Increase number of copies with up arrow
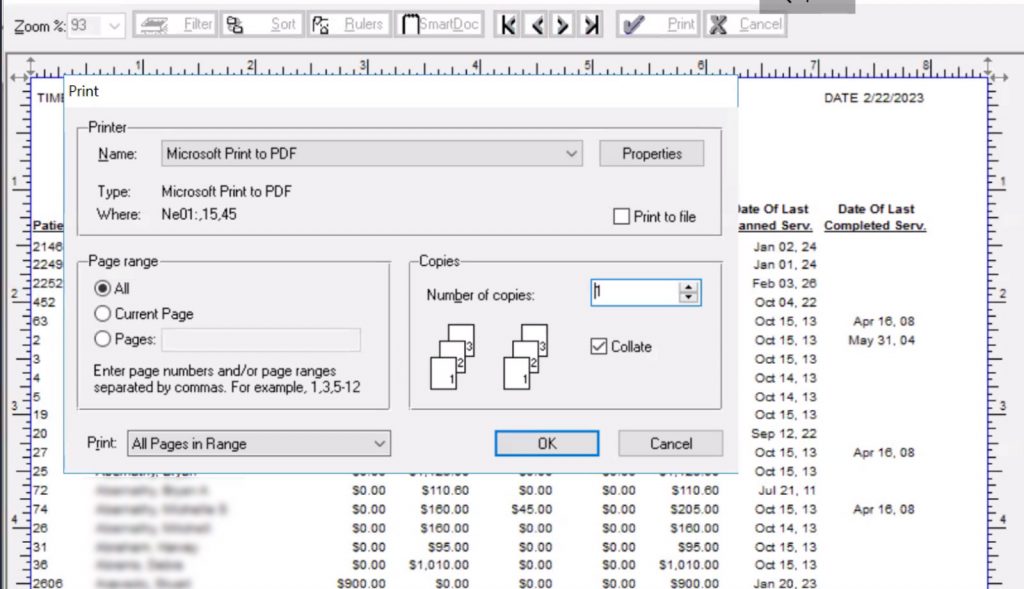The height and width of the screenshot is (589, 1024). click(688, 287)
